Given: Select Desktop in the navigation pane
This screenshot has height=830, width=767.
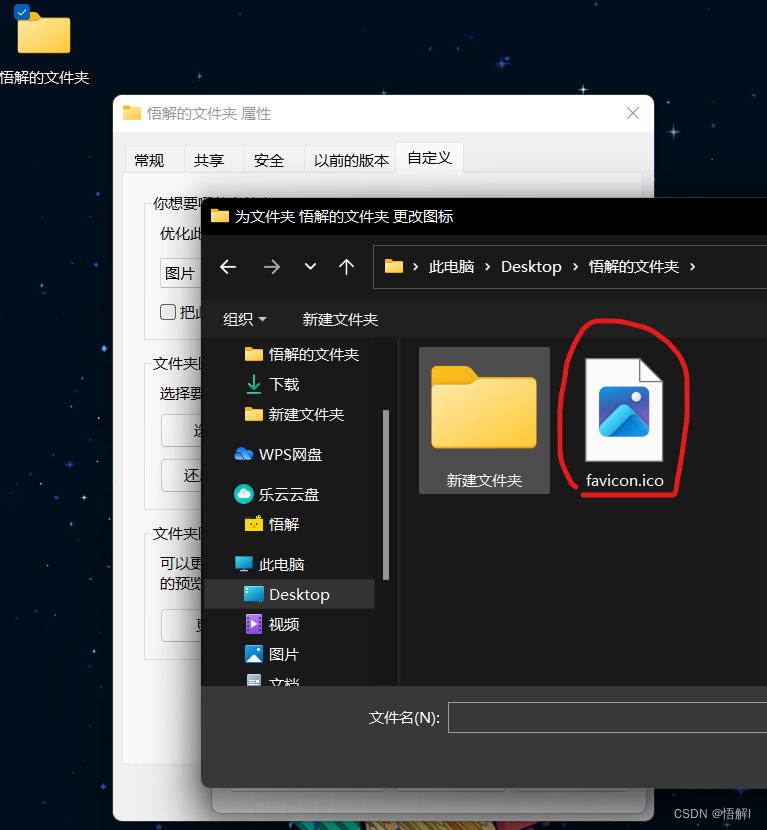Looking at the screenshot, I should [x=290, y=594].
